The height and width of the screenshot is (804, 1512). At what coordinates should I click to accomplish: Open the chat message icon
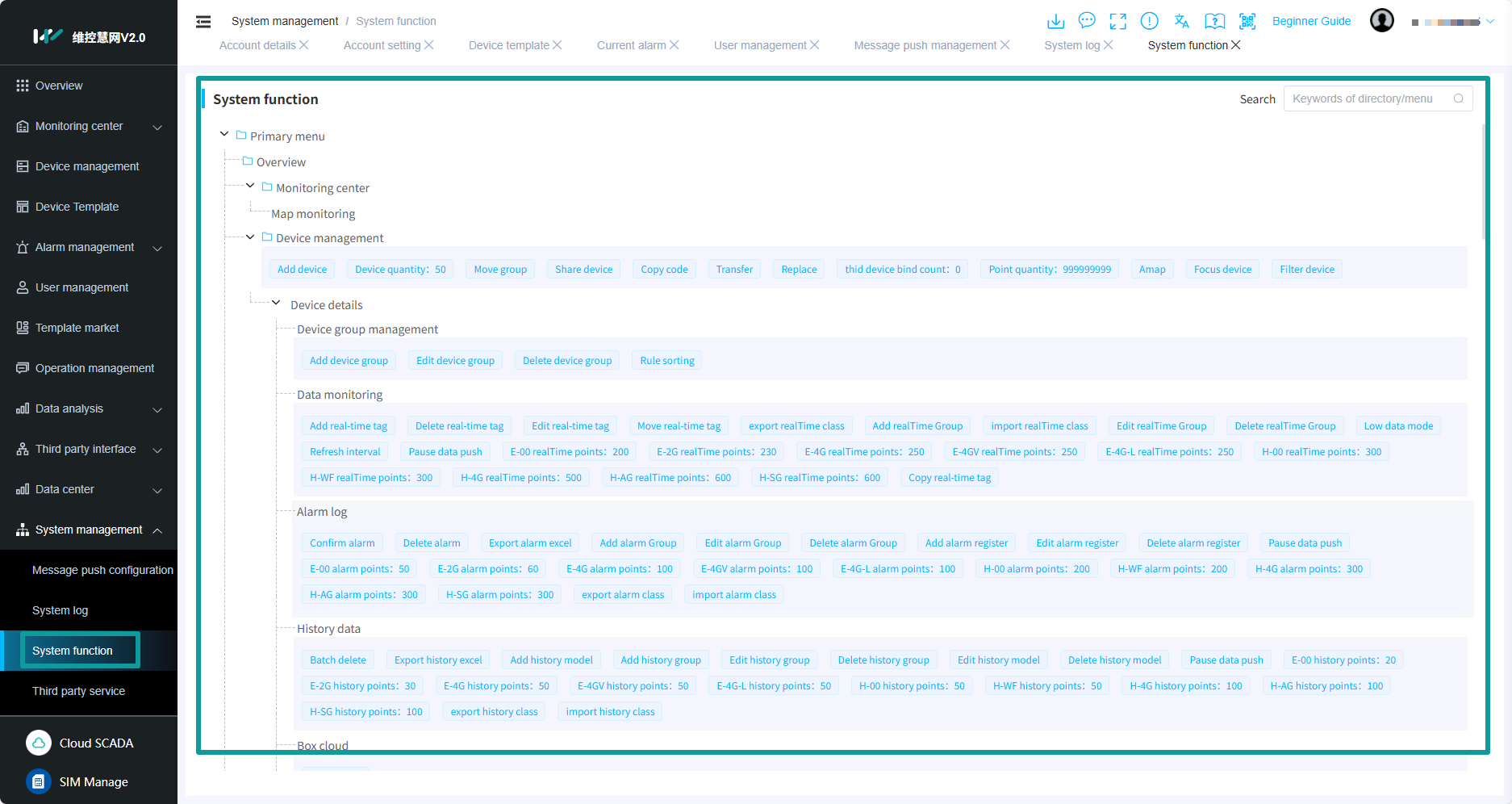pos(1087,21)
